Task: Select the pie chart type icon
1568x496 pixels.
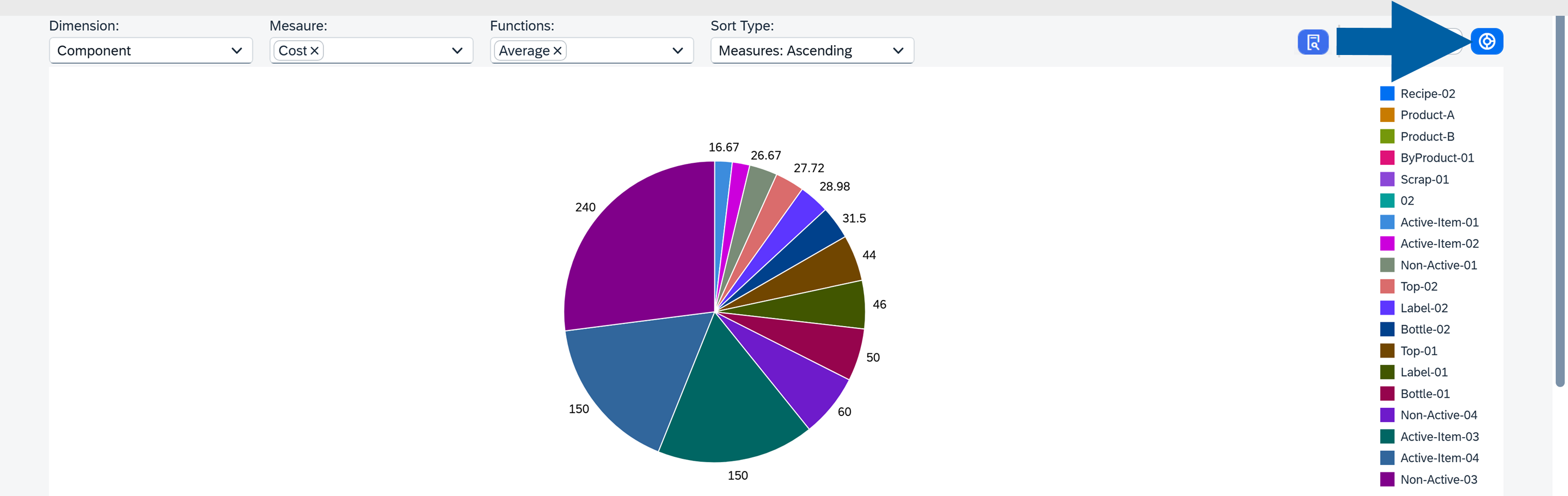Action: tap(1487, 41)
